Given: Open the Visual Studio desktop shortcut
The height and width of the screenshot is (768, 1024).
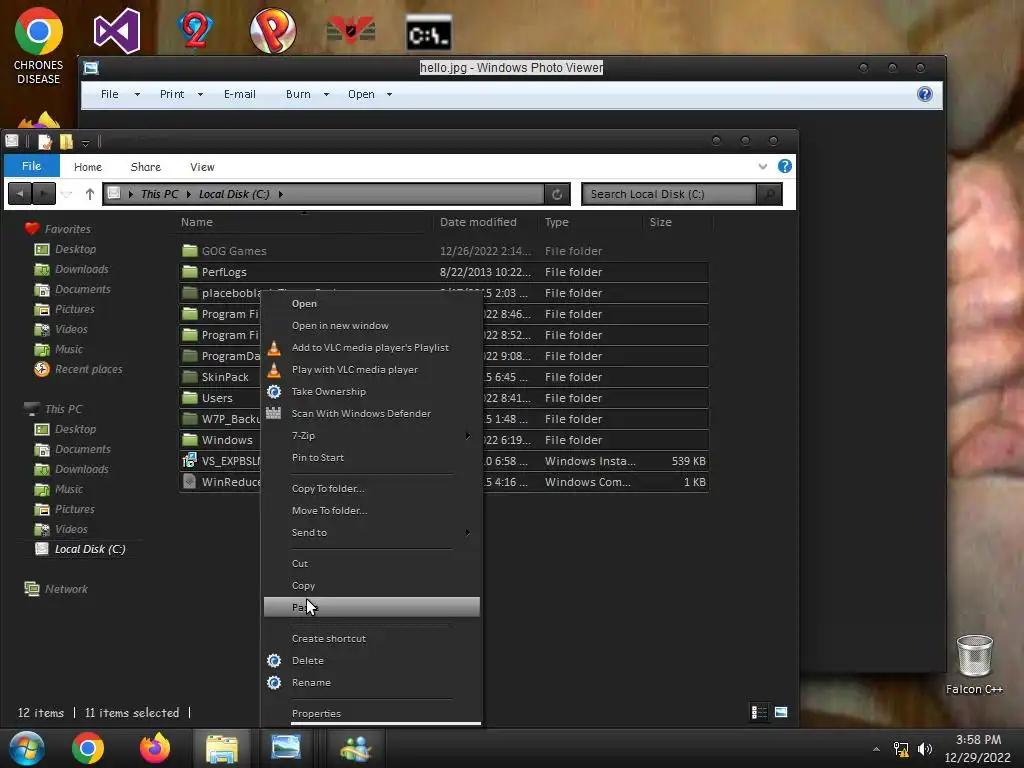Looking at the screenshot, I should (116, 31).
